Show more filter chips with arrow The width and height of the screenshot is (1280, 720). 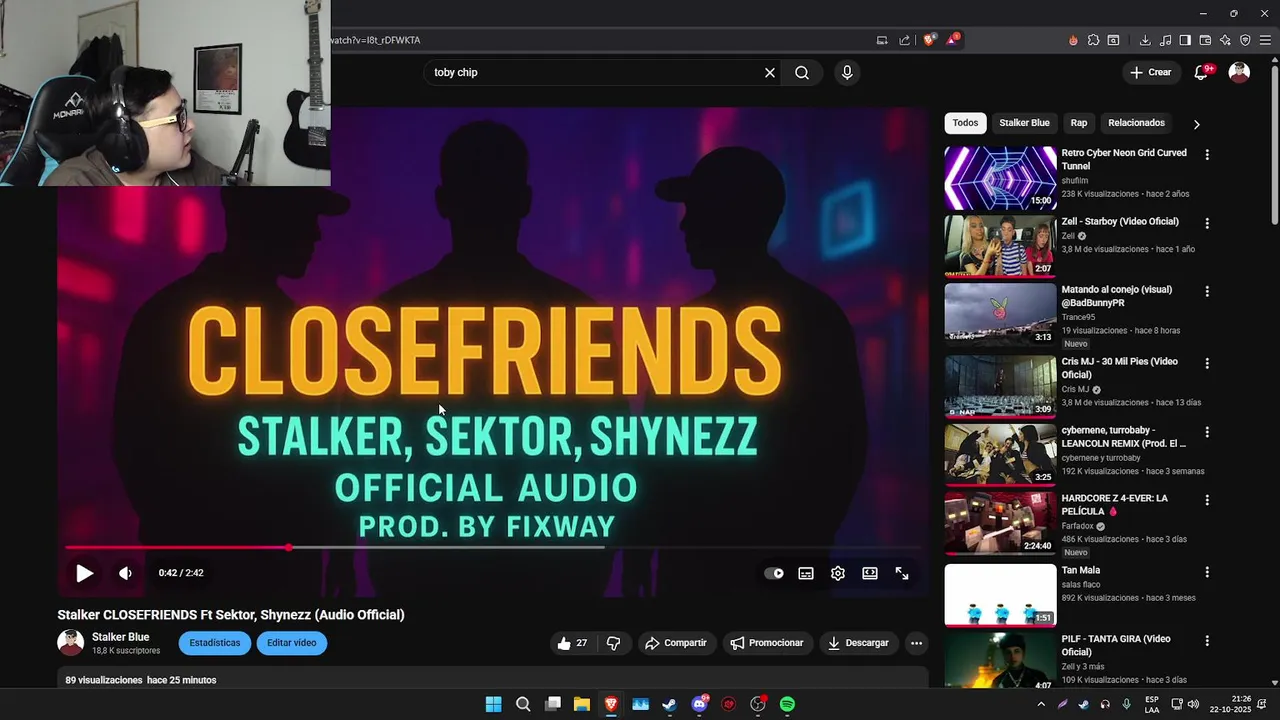(x=1196, y=124)
